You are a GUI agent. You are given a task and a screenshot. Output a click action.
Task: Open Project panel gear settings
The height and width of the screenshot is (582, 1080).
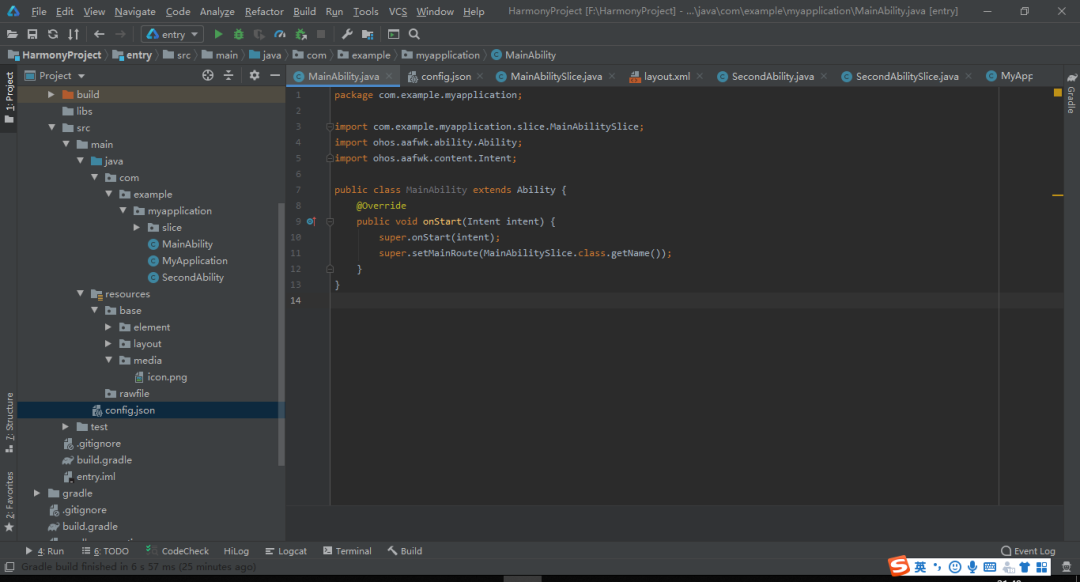[x=254, y=75]
